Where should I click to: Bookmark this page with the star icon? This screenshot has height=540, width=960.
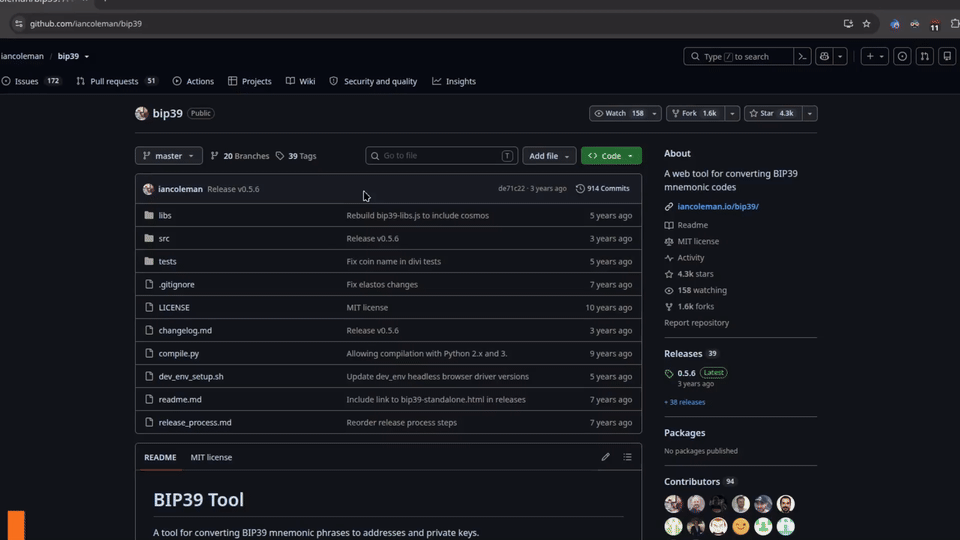coord(866,24)
